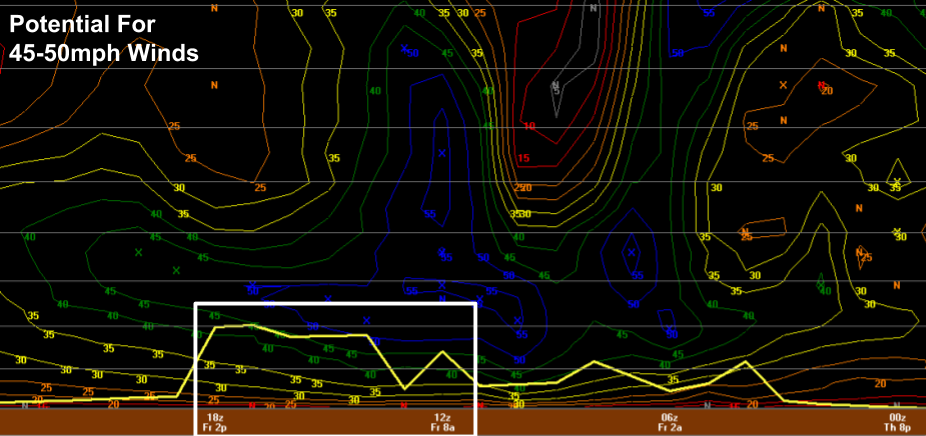Click the top edge of white highlight box
The width and height of the screenshot is (926, 436).
click(335, 303)
